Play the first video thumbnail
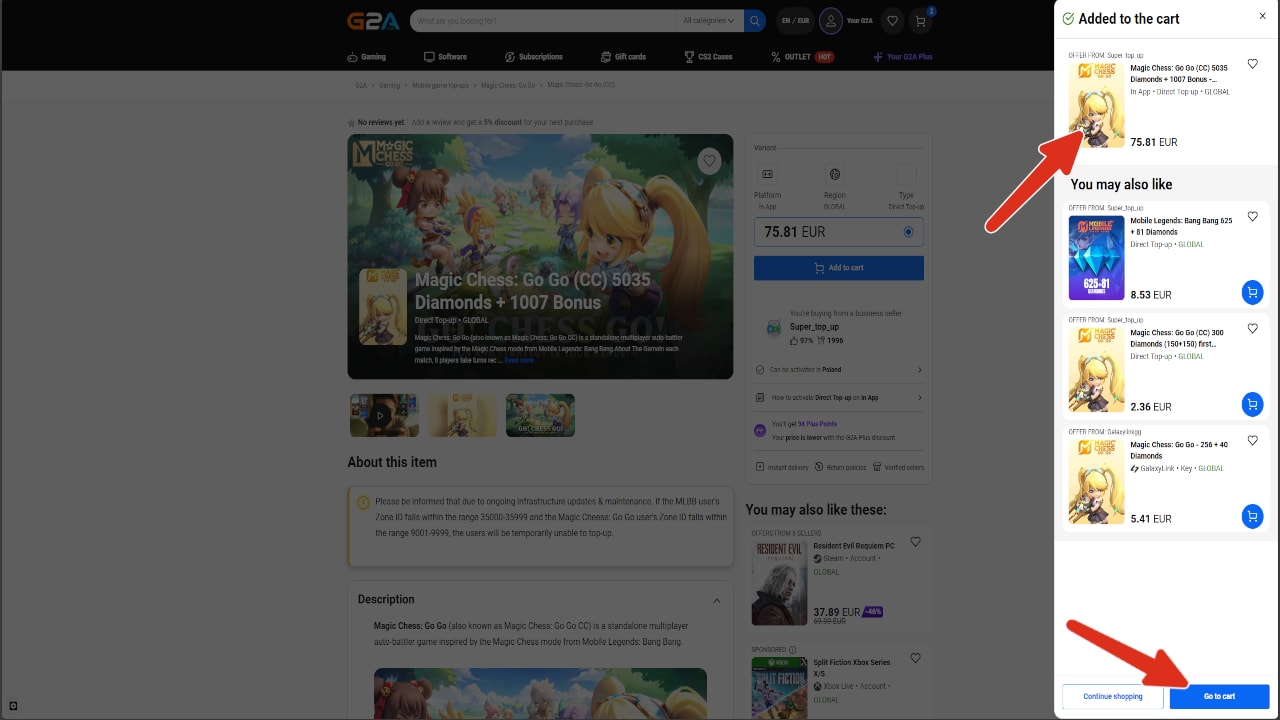 [x=384, y=415]
